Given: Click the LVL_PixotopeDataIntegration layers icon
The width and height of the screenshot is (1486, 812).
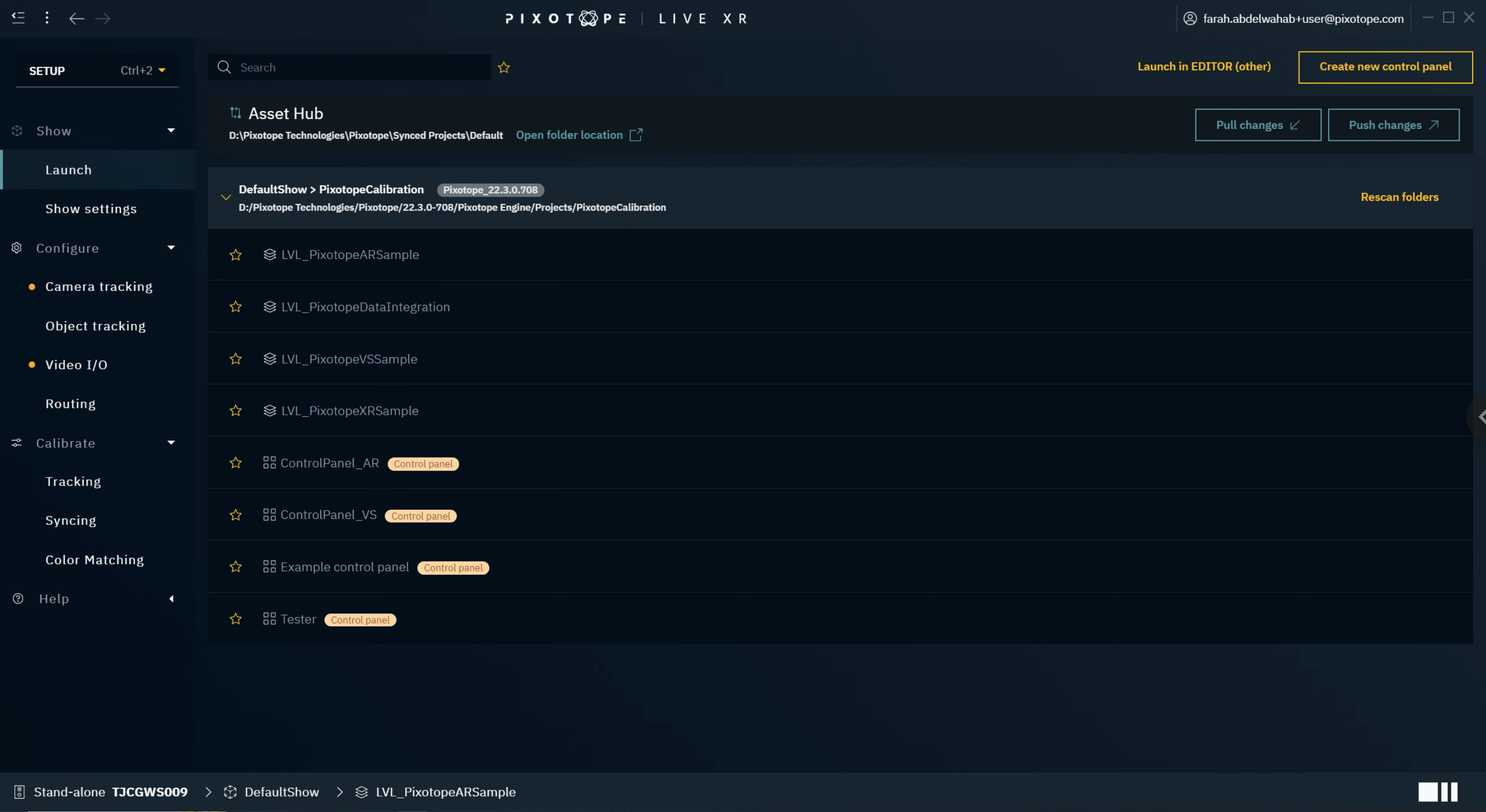Looking at the screenshot, I should coord(269,306).
